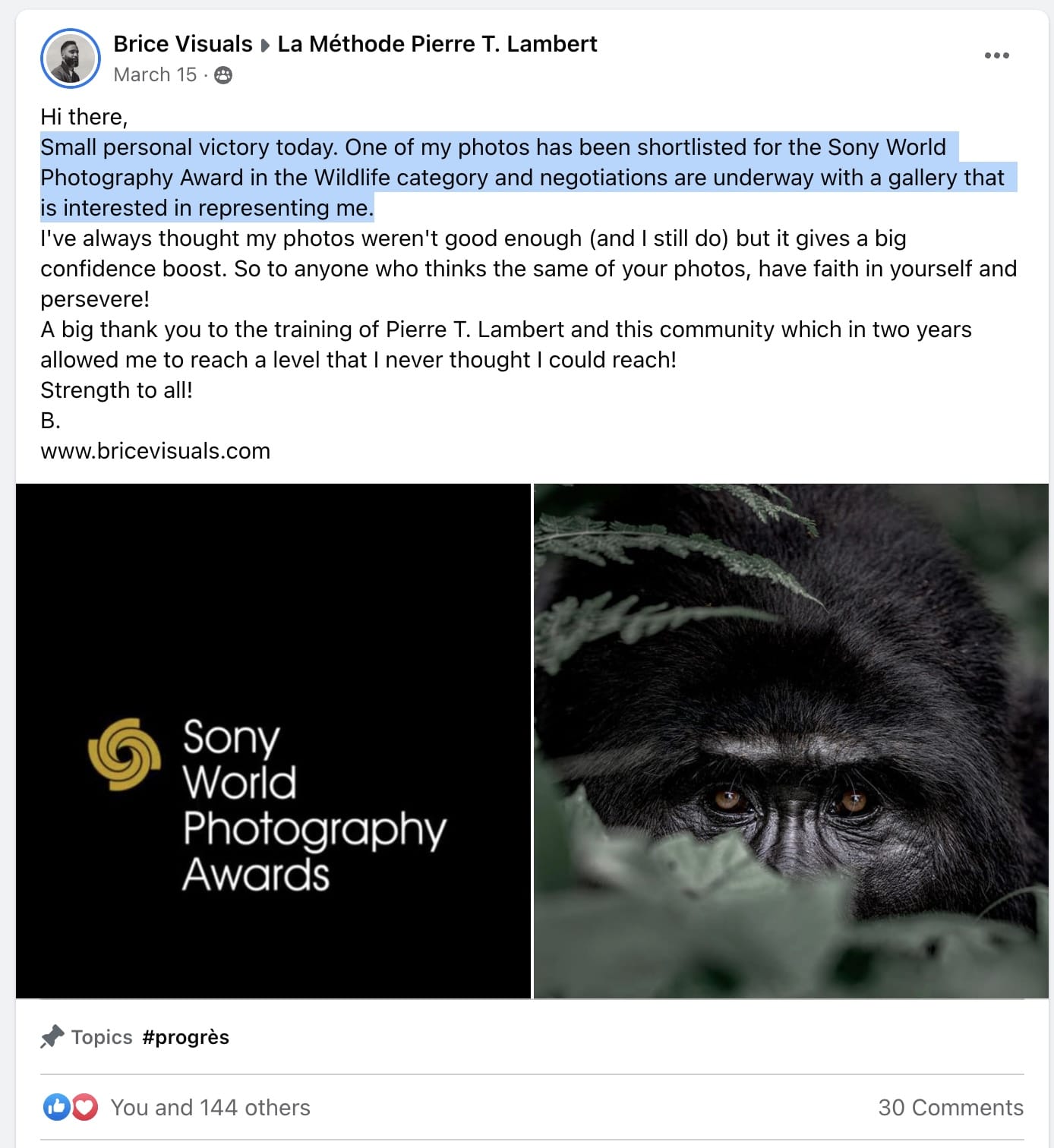The width and height of the screenshot is (1054, 1148).
Task: Click the triangle arrow between author and group
Action: pyautogui.click(x=265, y=46)
